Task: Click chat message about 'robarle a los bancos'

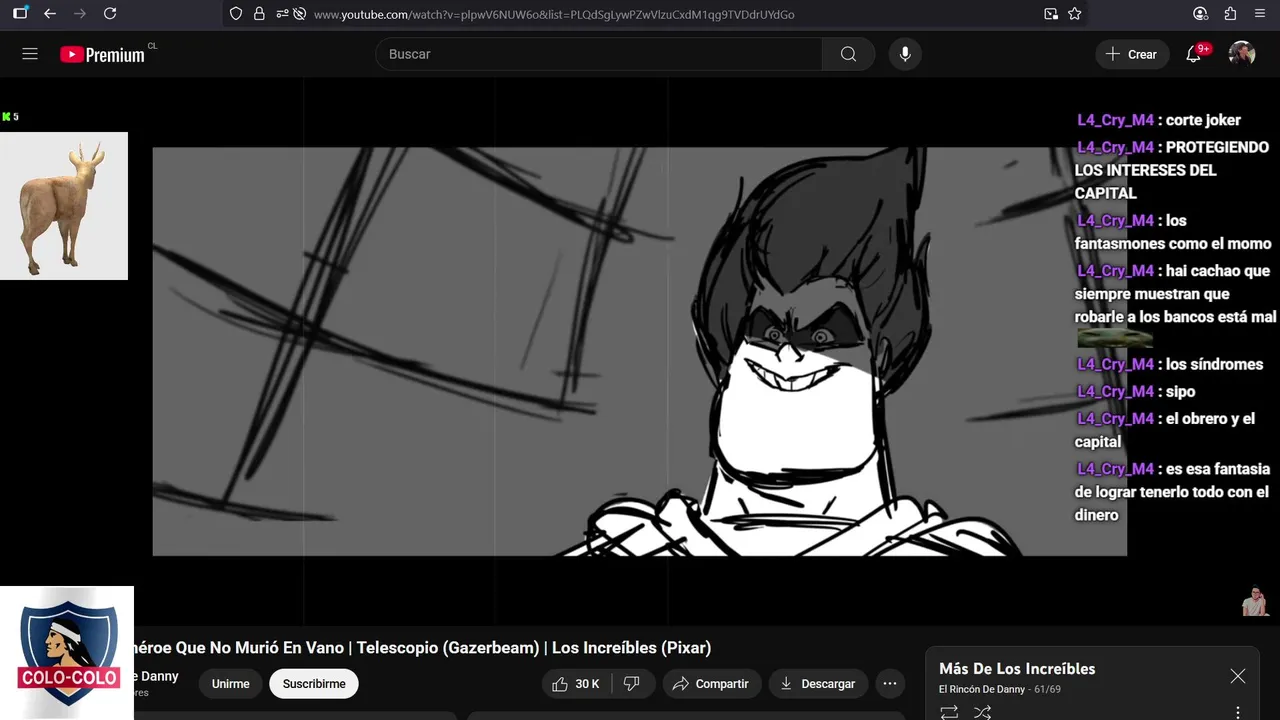Action: (x=1175, y=294)
